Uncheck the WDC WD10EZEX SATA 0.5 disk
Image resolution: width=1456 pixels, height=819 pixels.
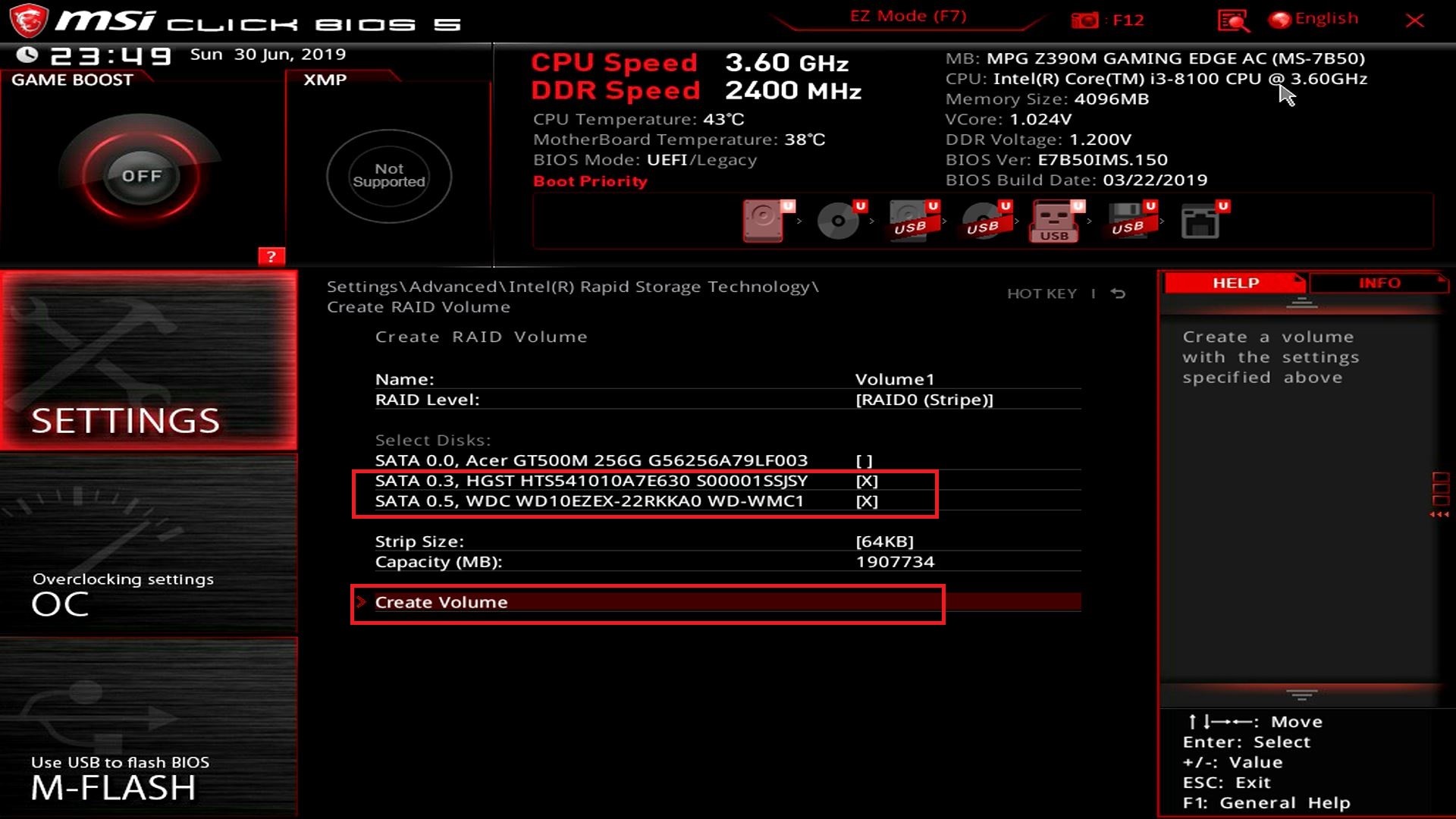tap(866, 501)
